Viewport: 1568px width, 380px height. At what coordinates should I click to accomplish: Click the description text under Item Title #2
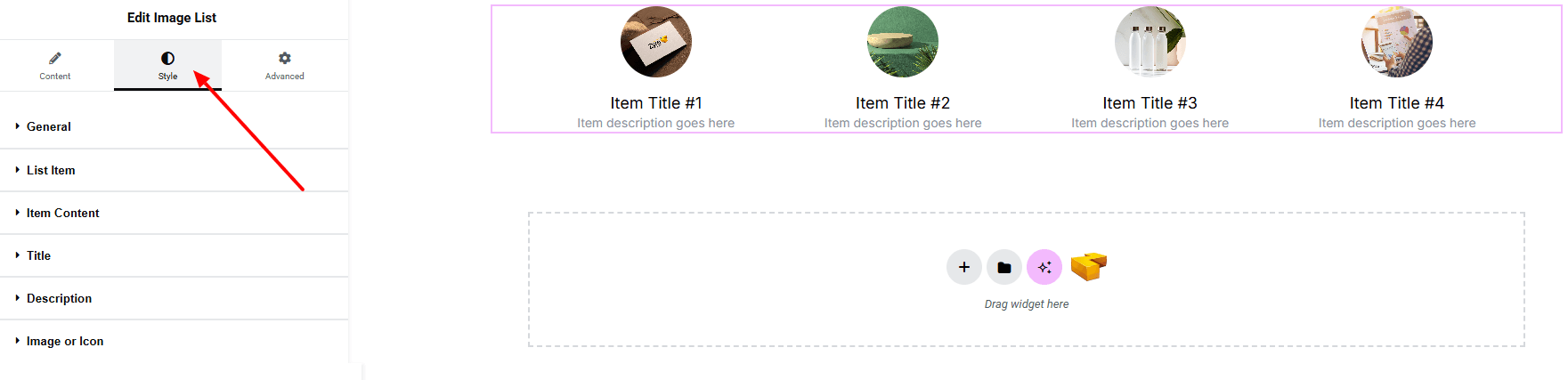(x=903, y=124)
